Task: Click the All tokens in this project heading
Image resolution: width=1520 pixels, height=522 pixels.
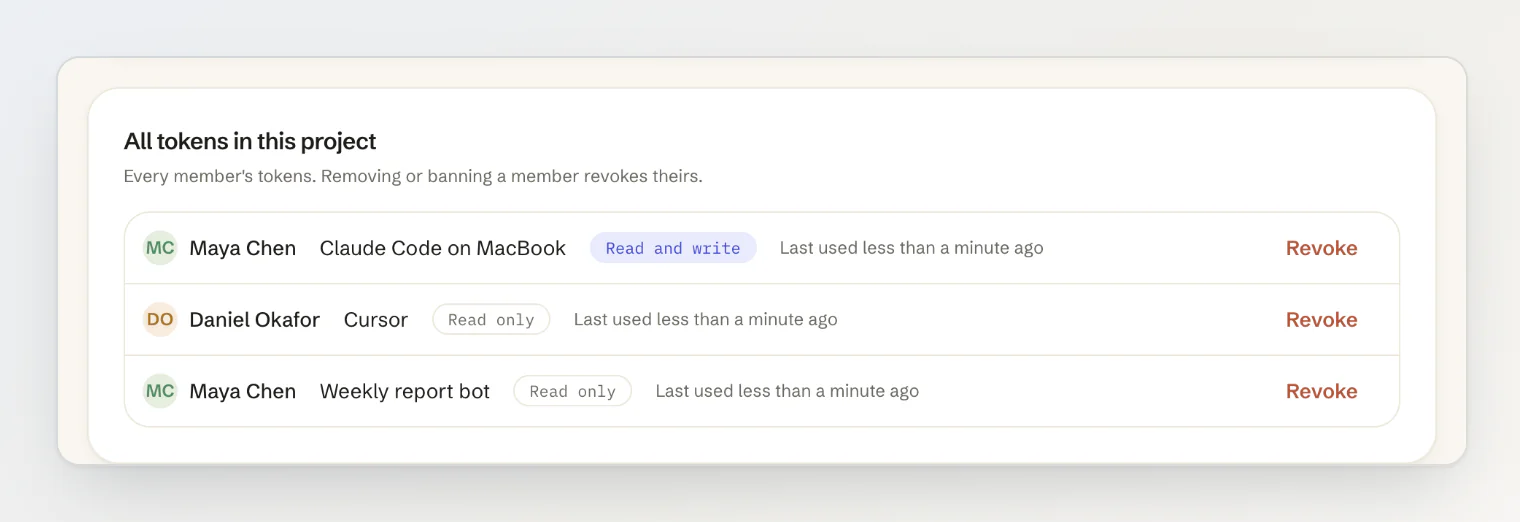Action: click(x=250, y=141)
